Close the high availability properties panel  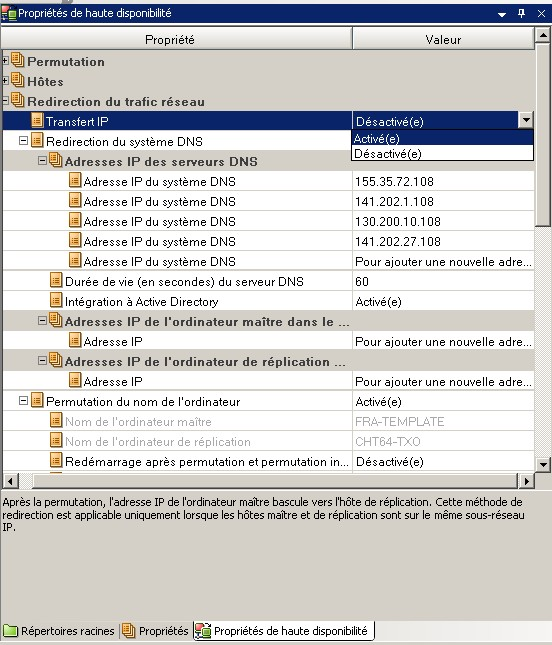542,14
